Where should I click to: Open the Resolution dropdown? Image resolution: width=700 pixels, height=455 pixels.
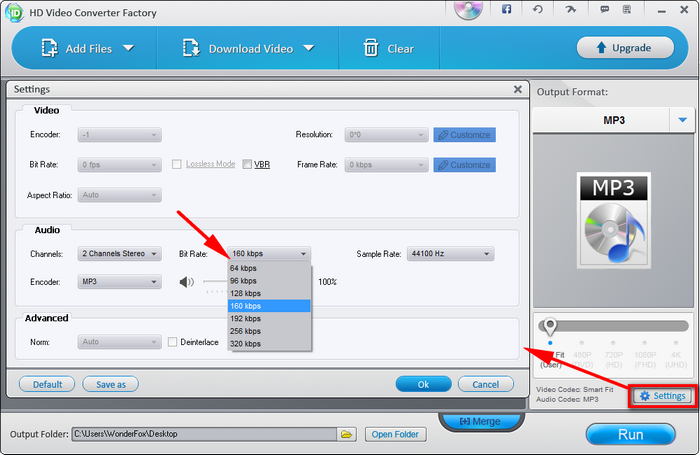point(386,135)
